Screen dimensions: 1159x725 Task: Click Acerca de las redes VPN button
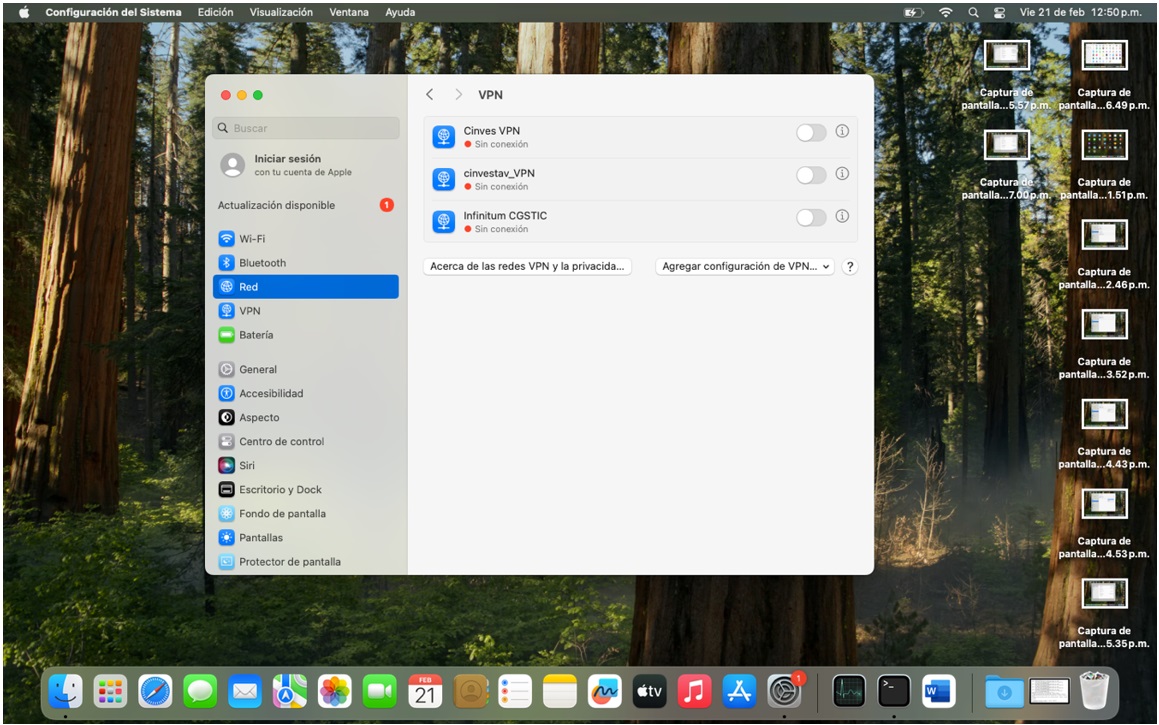[x=527, y=267]
